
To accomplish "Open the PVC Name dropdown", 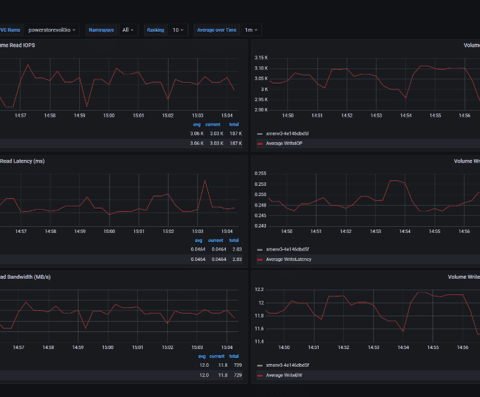I will click(52, 30).
